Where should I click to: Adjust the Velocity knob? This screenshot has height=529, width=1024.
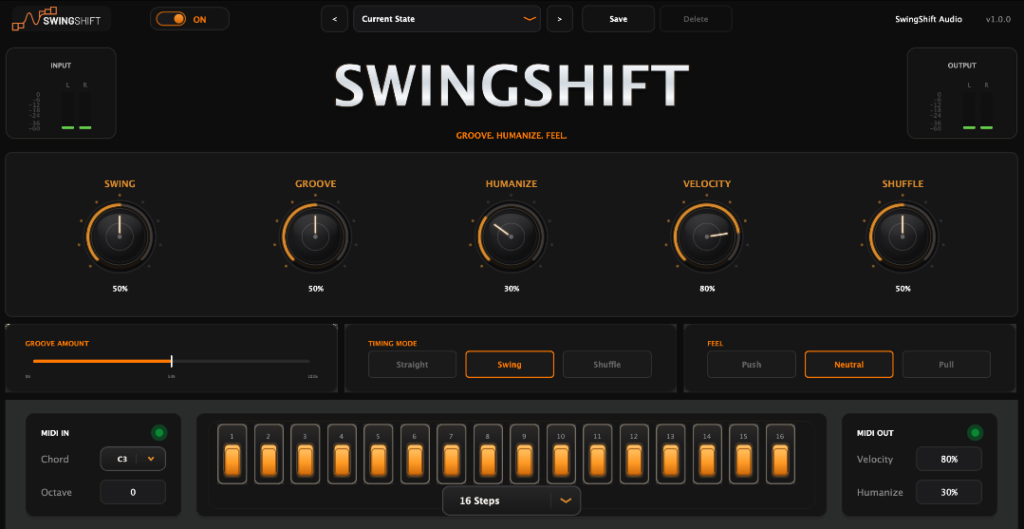click(x=707, y=236)
